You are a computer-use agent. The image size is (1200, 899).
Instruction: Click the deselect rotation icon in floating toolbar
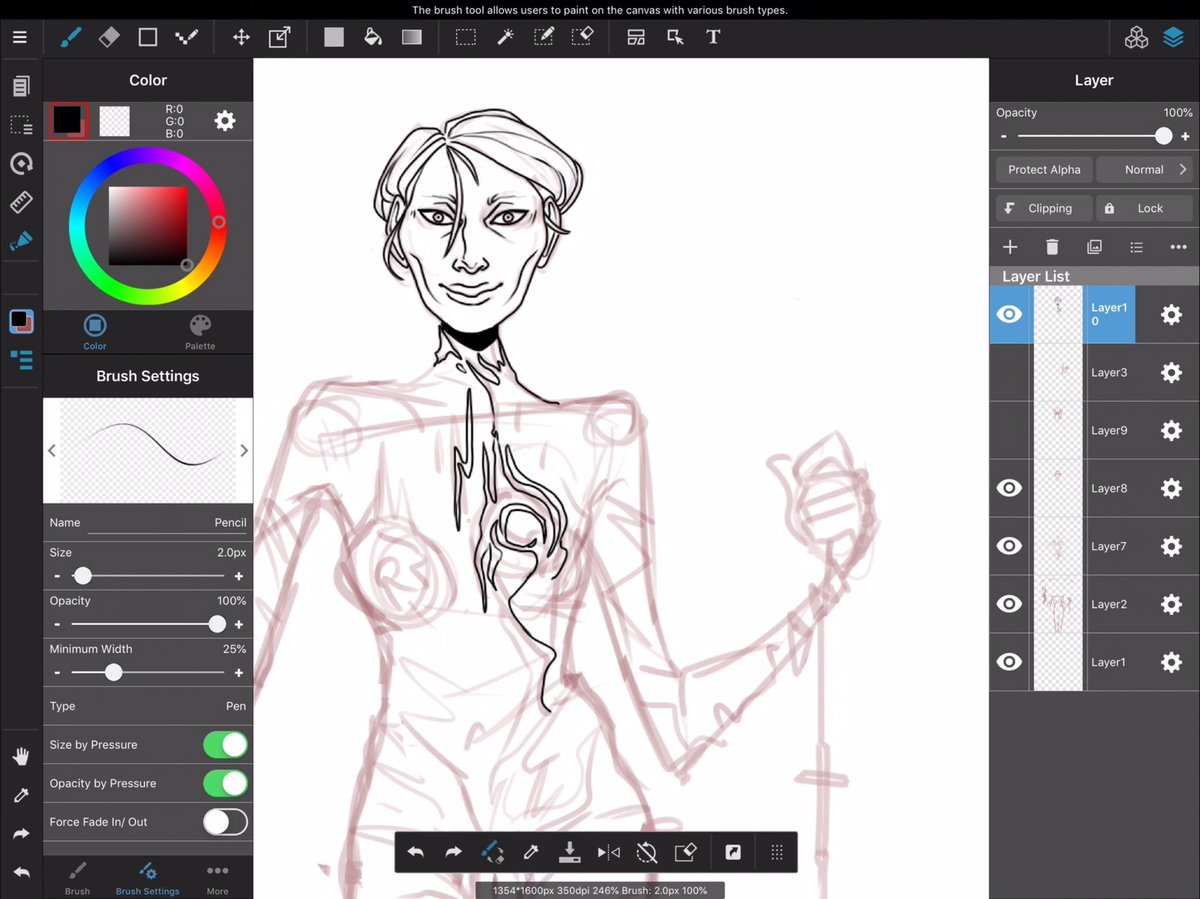click(x=647, y=852)
